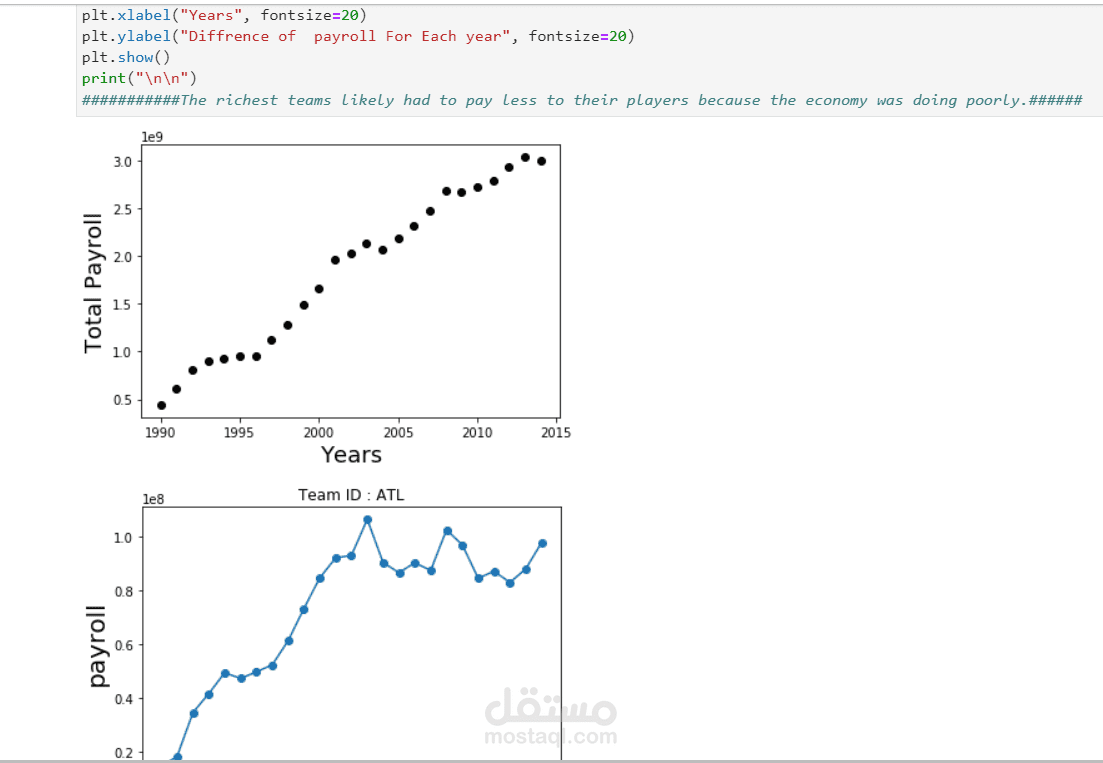This screenshot has height=763, width=1103.
Task: Click the highest peak point on ATL line
Action: (368, 520)
